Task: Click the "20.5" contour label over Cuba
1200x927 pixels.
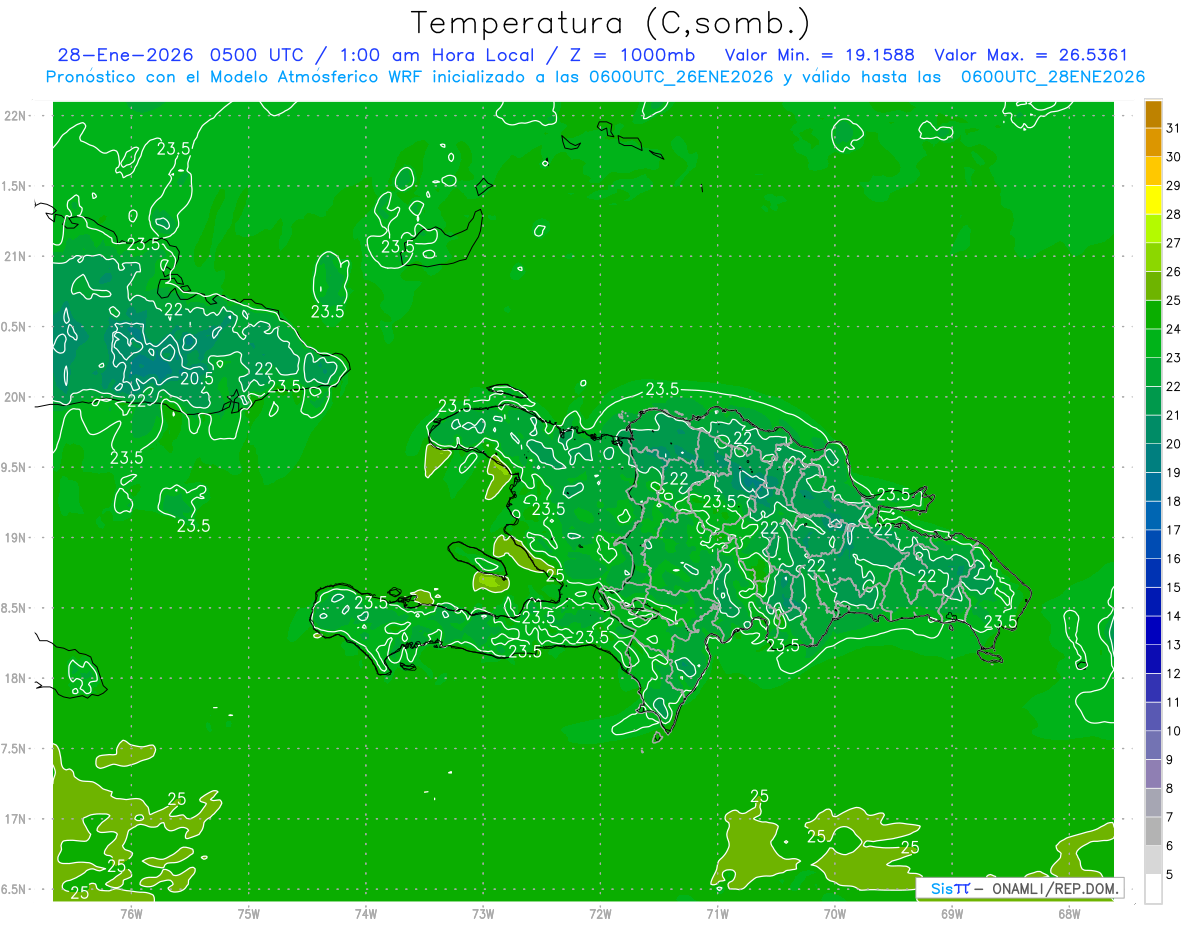Action: [x=196, y=378]
